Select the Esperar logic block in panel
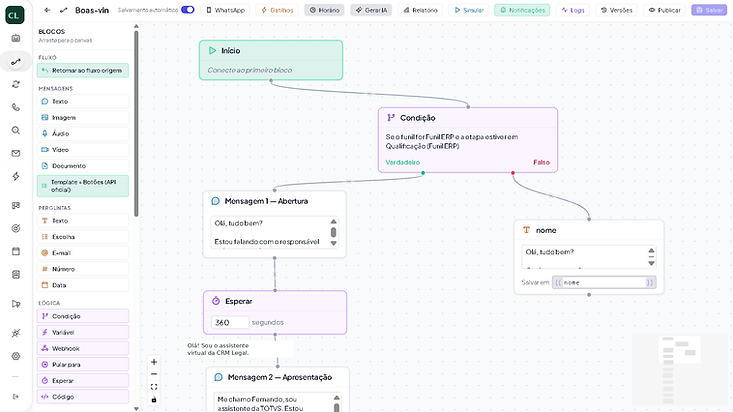 (x=83, y=381)
